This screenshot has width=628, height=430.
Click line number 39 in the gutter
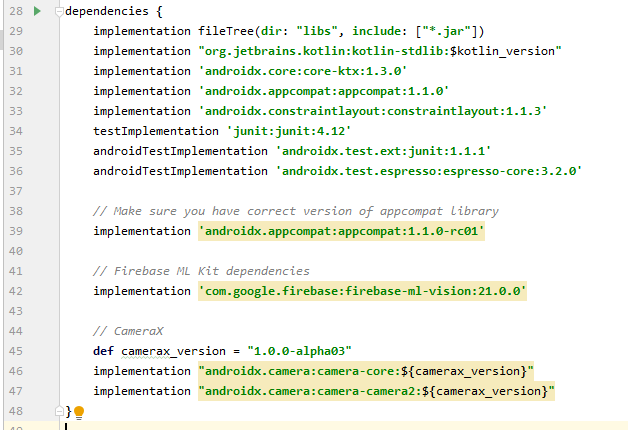[14, 231]
